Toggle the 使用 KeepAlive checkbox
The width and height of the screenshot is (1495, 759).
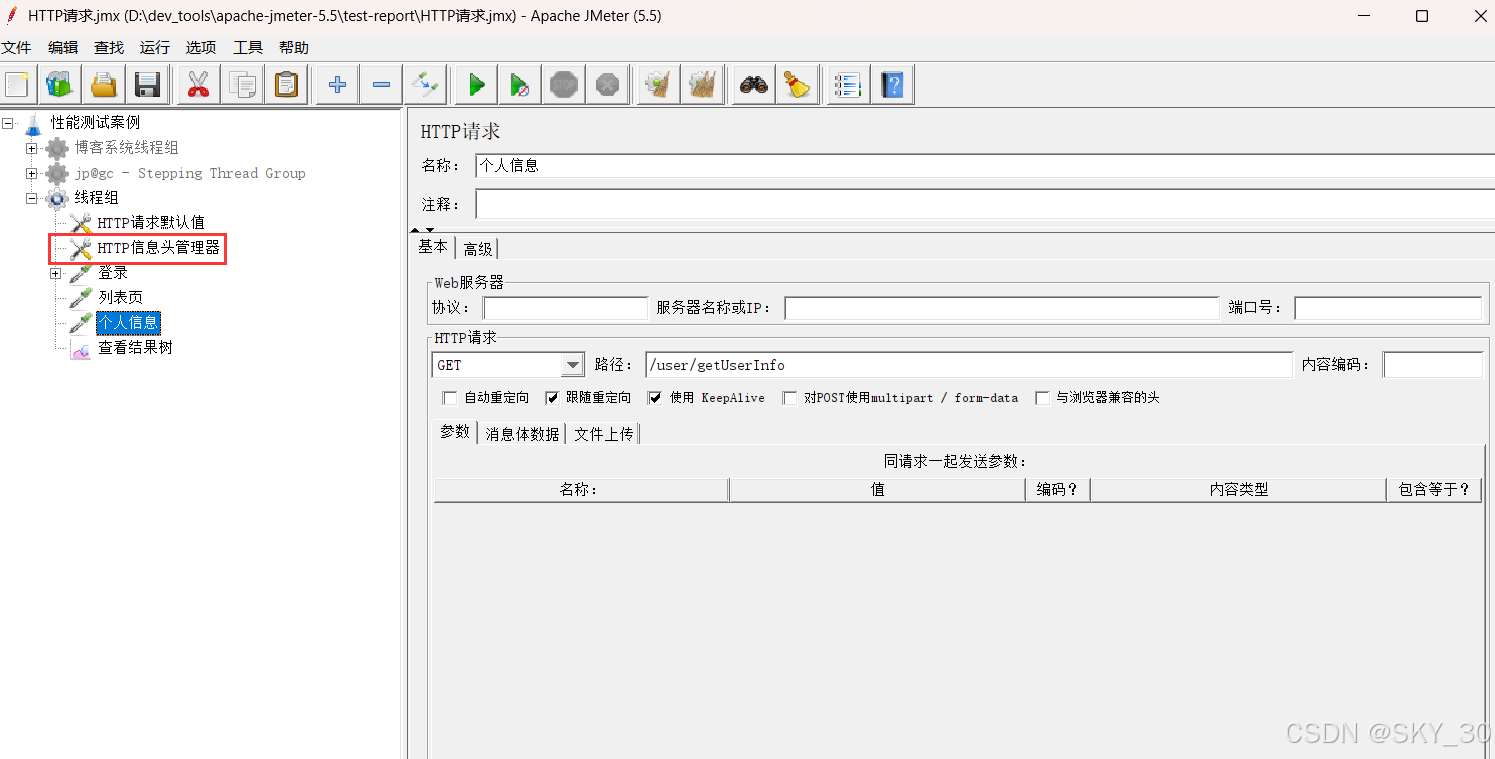[x=655, y=398]
